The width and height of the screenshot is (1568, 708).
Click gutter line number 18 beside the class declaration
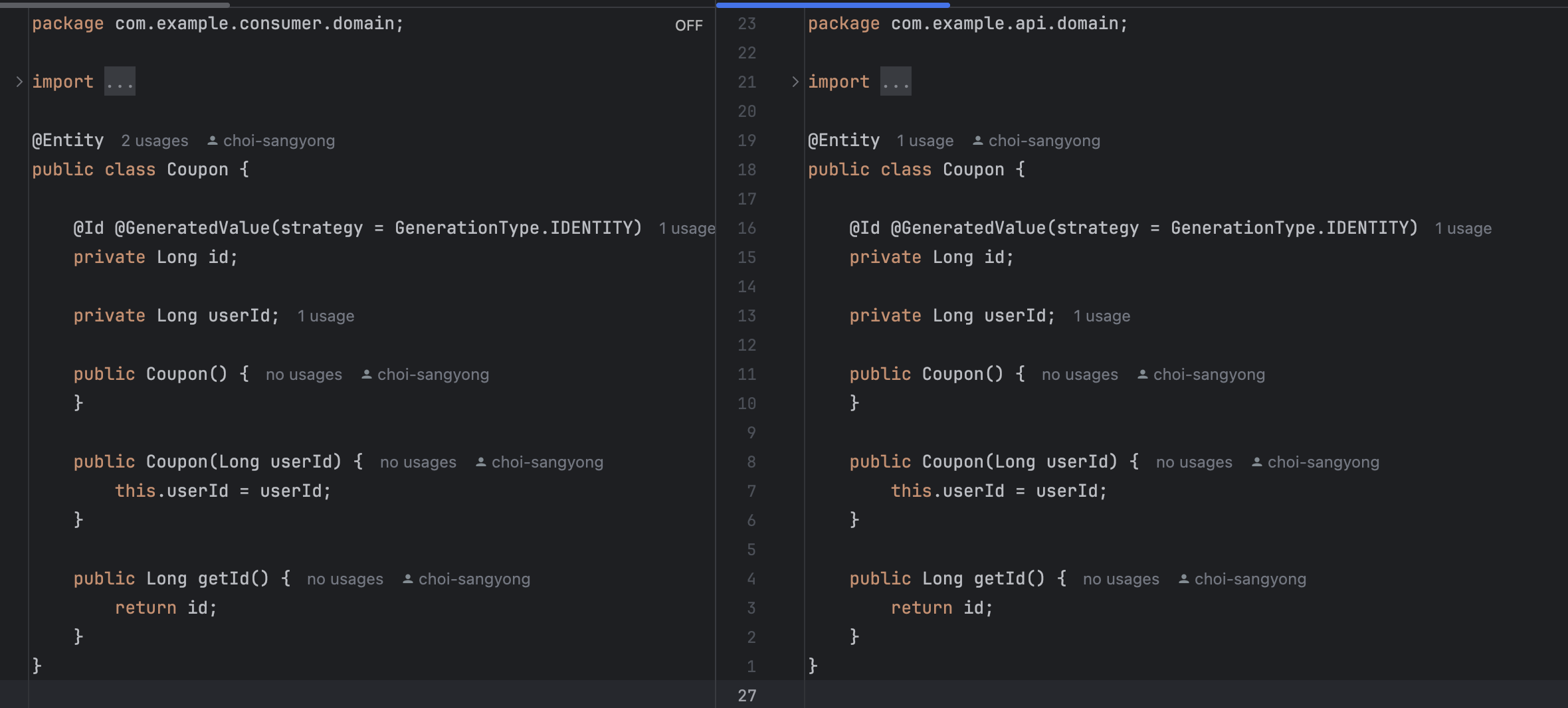click(x=747, y=170)
